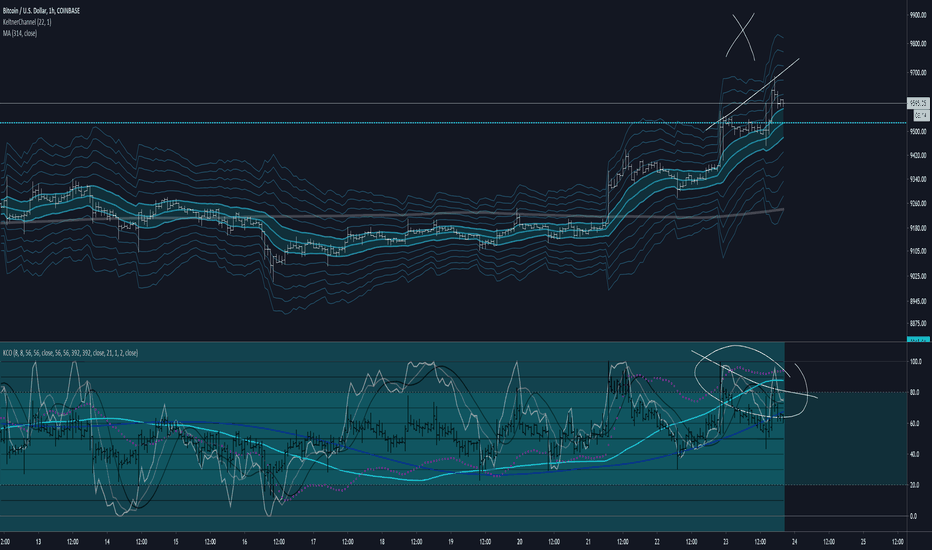Click the 9800.00 price axis label

[x=918, y=44]
